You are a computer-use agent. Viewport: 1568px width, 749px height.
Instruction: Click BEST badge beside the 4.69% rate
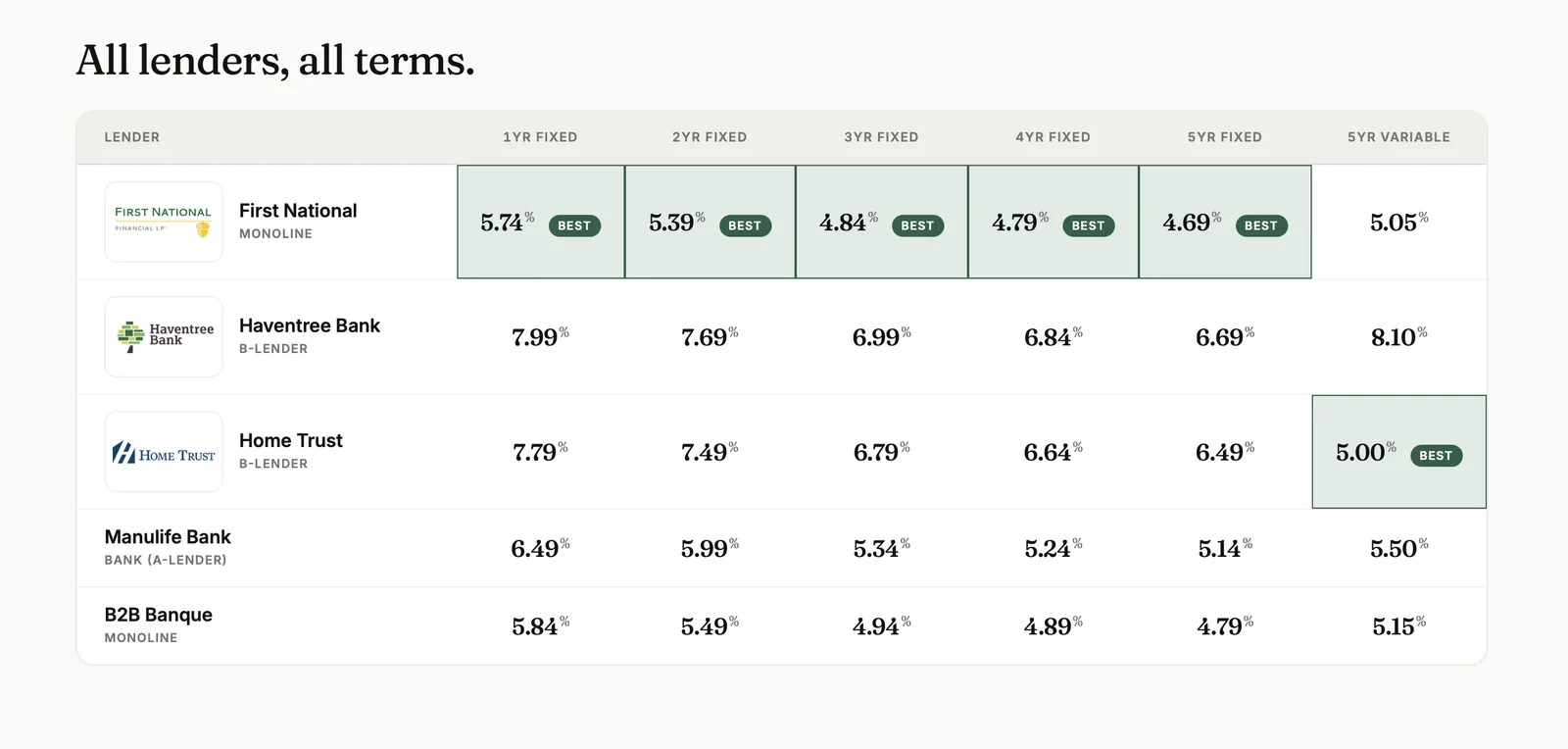click(1261, 225)
